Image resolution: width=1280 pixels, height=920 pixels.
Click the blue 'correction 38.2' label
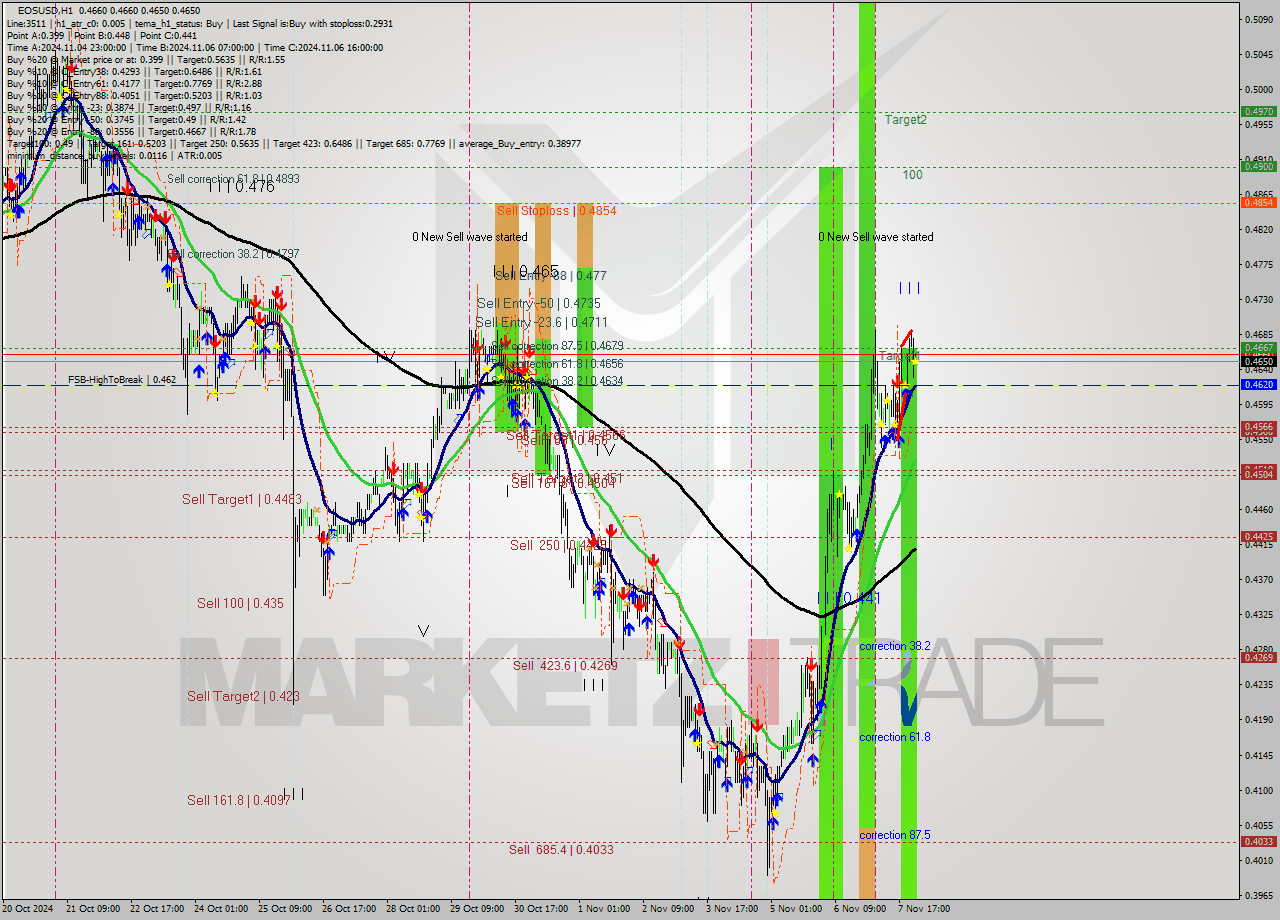[895, 646]
